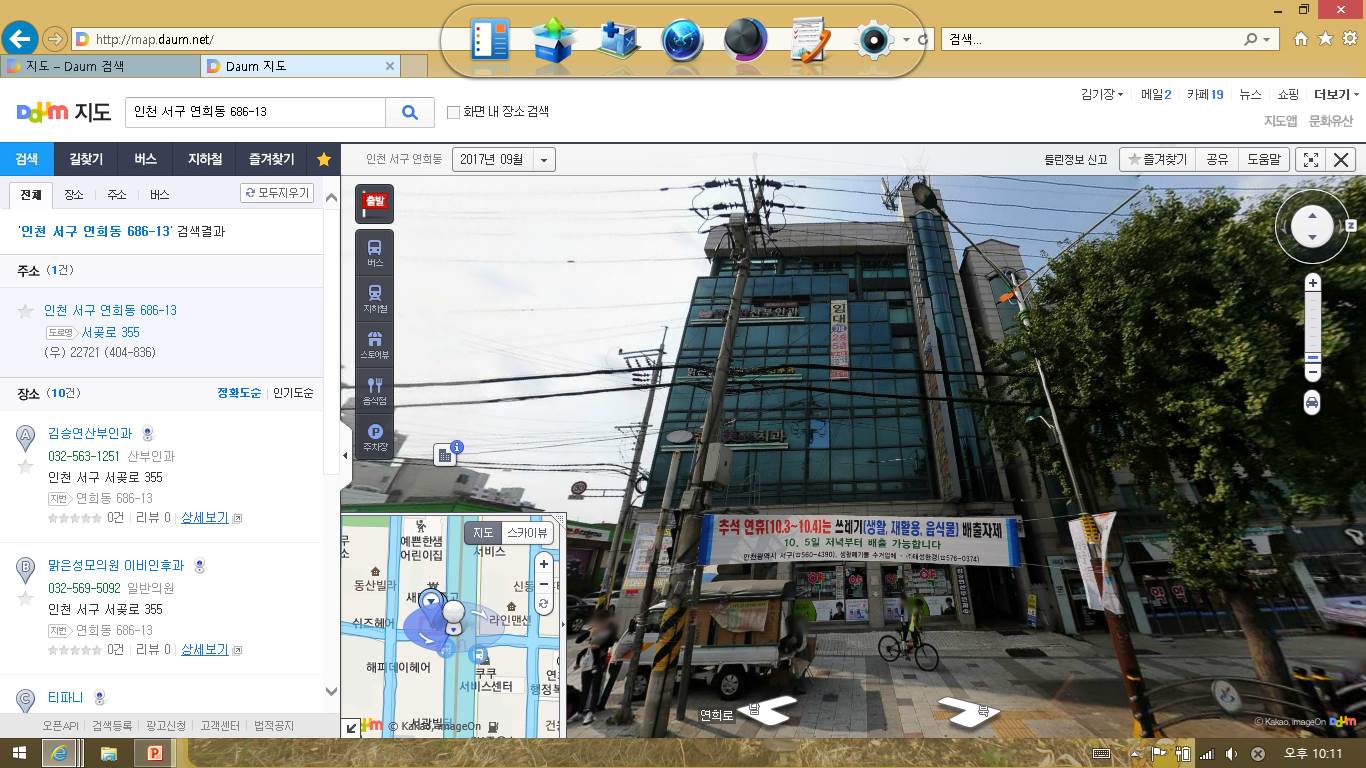The image size is (1366, 768).
Task: Select the 버스 main navigation tab
Action: coord(145,159)
